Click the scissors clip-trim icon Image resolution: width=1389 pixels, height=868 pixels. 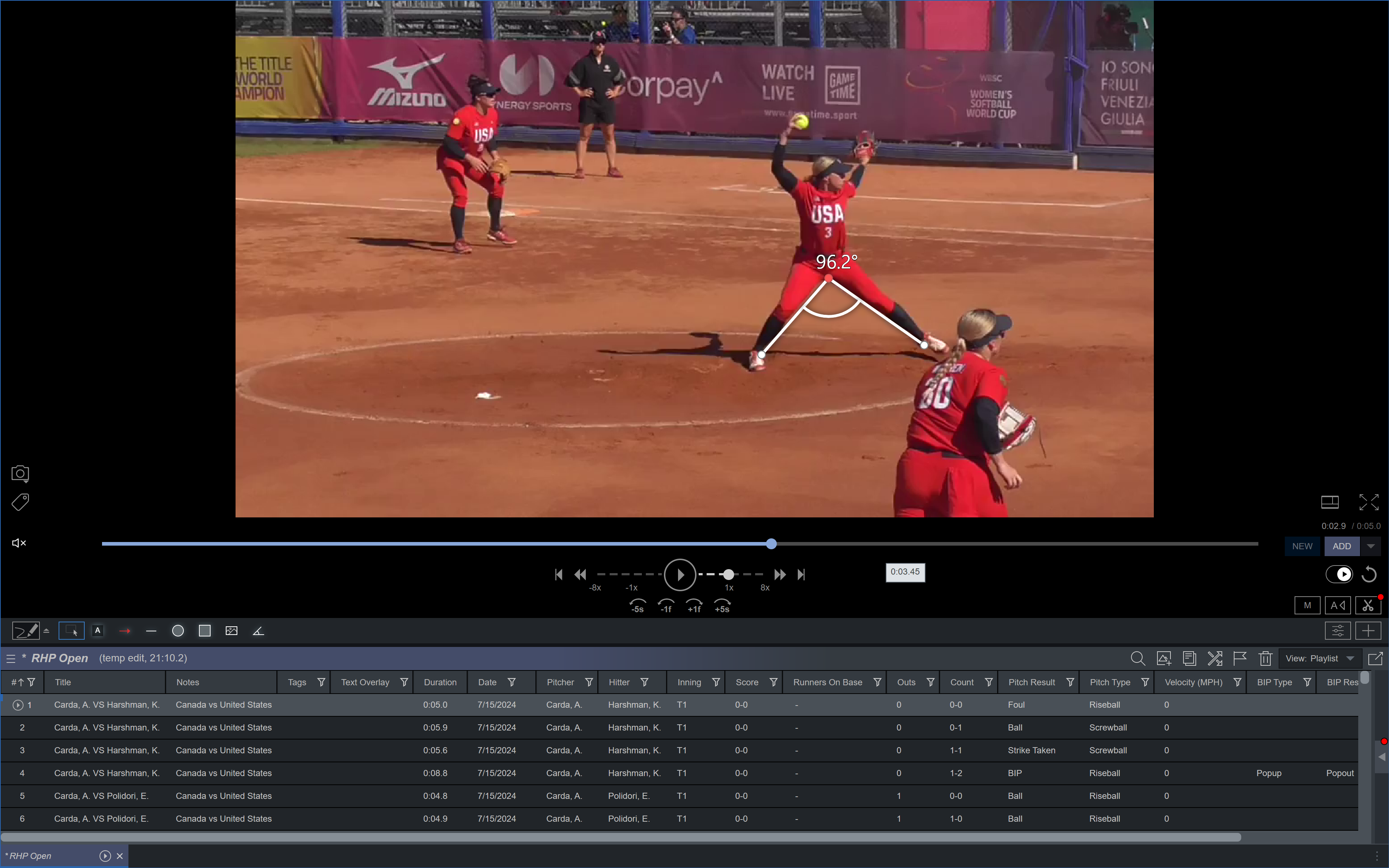[1368, 605]
